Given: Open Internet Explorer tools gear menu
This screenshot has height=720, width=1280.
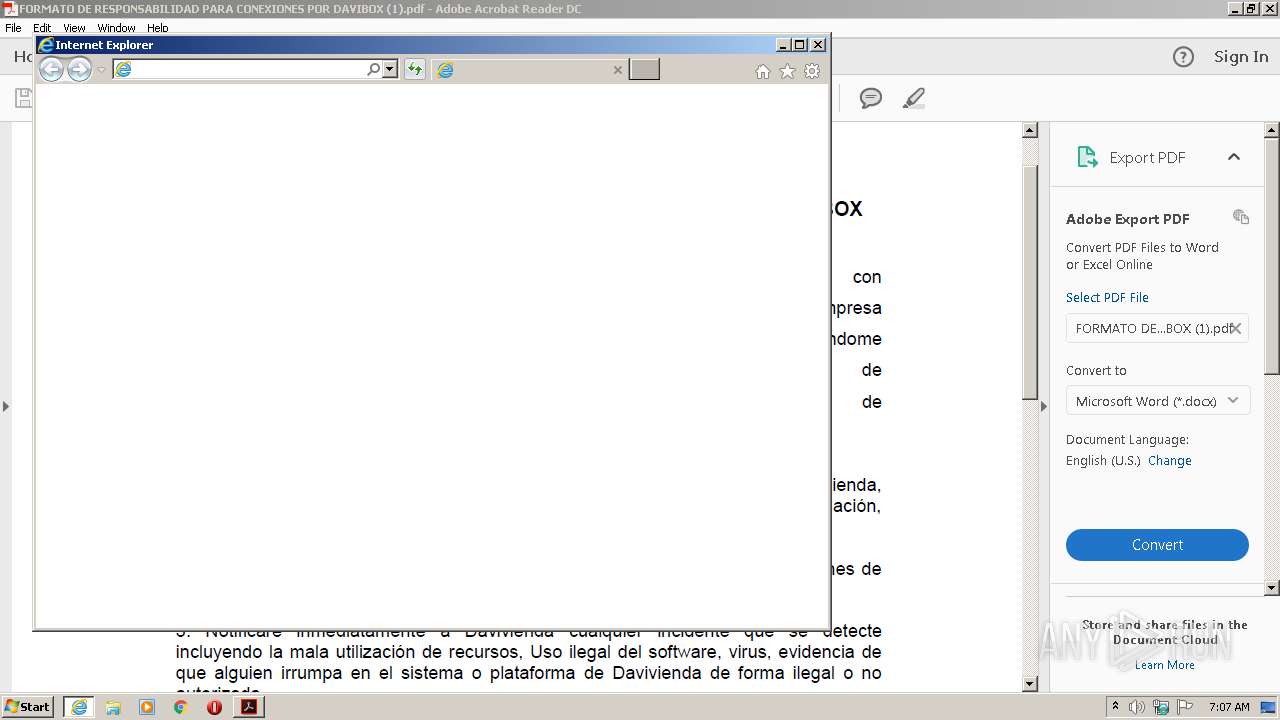Looking at the screenshot, I should click(x=812, y=71).
